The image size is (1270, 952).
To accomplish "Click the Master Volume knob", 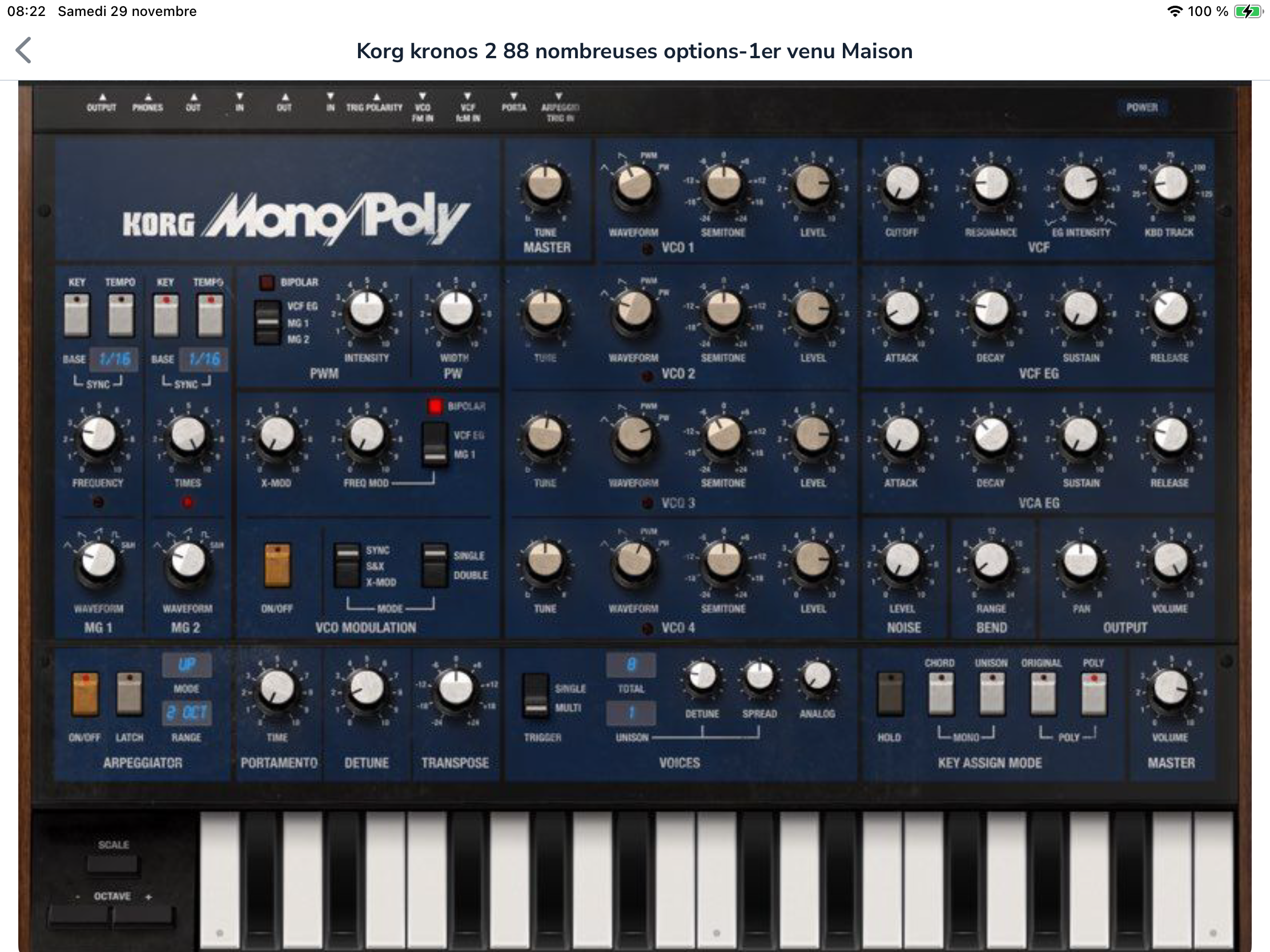I will click(1170, 688).
